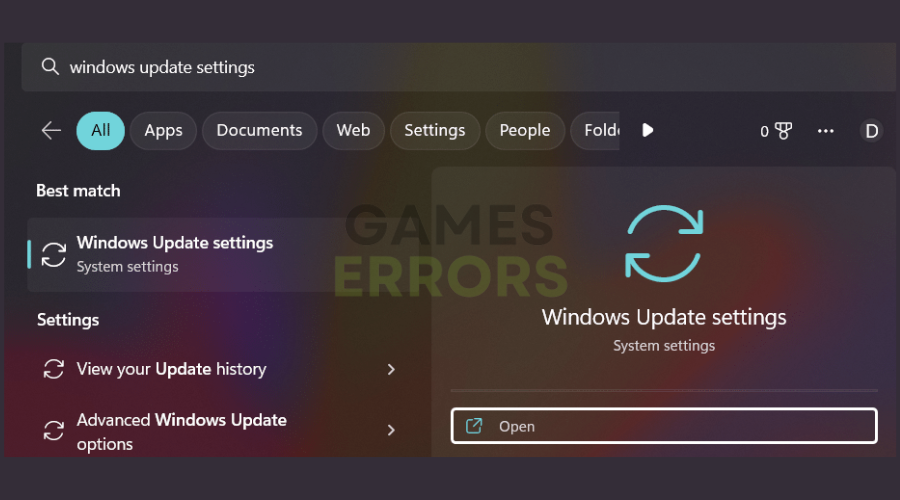Go back using the left arrow
Image resolution: width=900 pixels, height=500 pixels.
point(51,130)
